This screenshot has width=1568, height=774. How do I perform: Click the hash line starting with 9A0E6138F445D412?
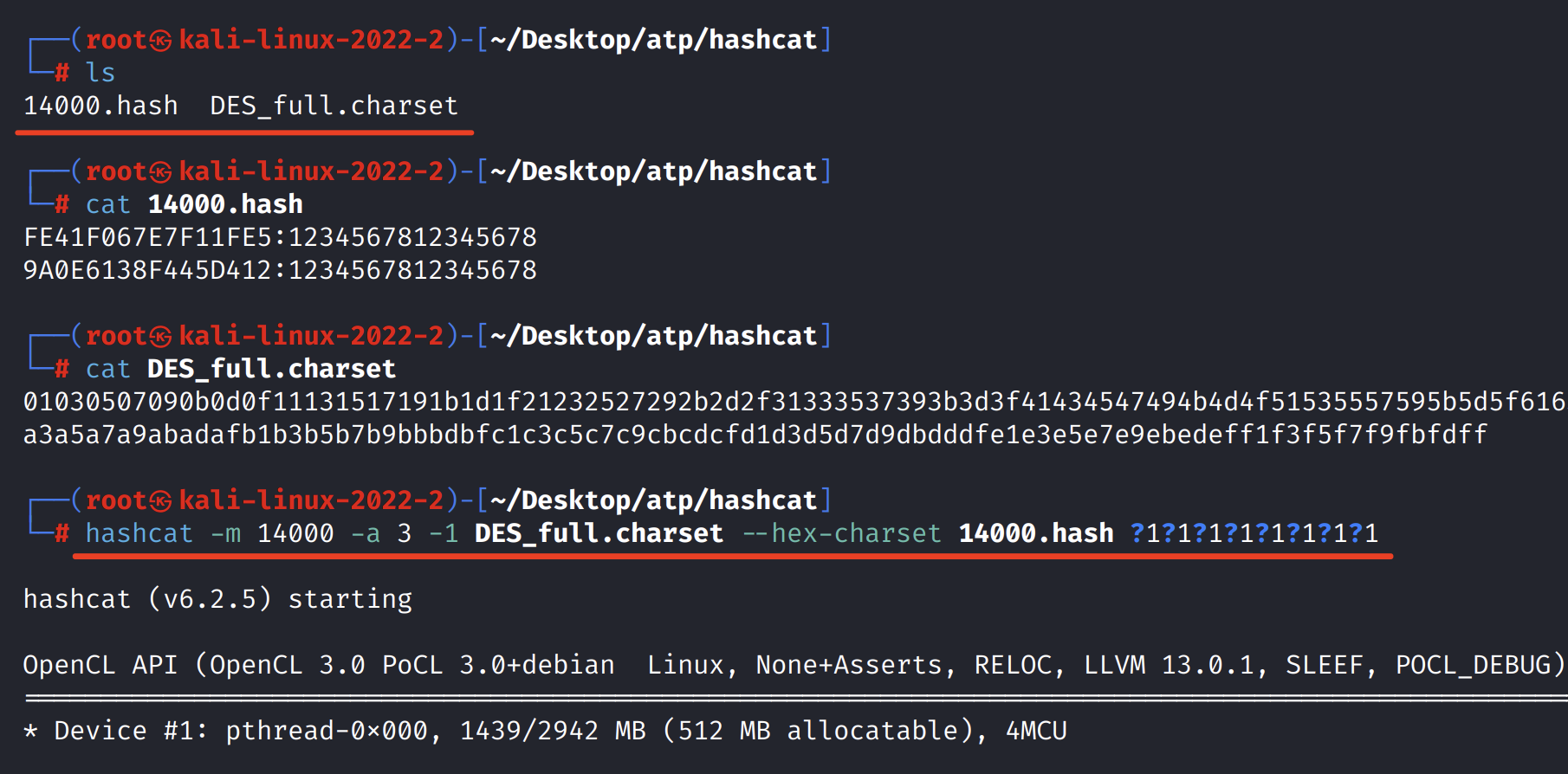point(280,270)
